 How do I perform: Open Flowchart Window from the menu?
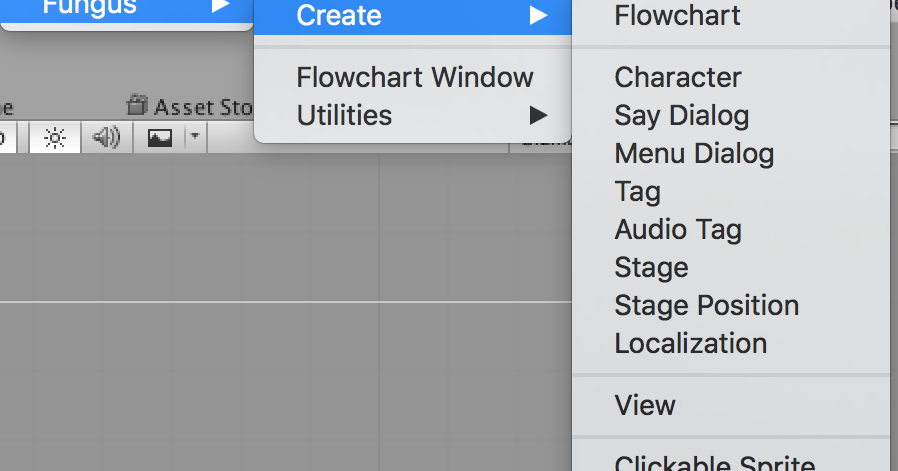[x=414, y=77]
